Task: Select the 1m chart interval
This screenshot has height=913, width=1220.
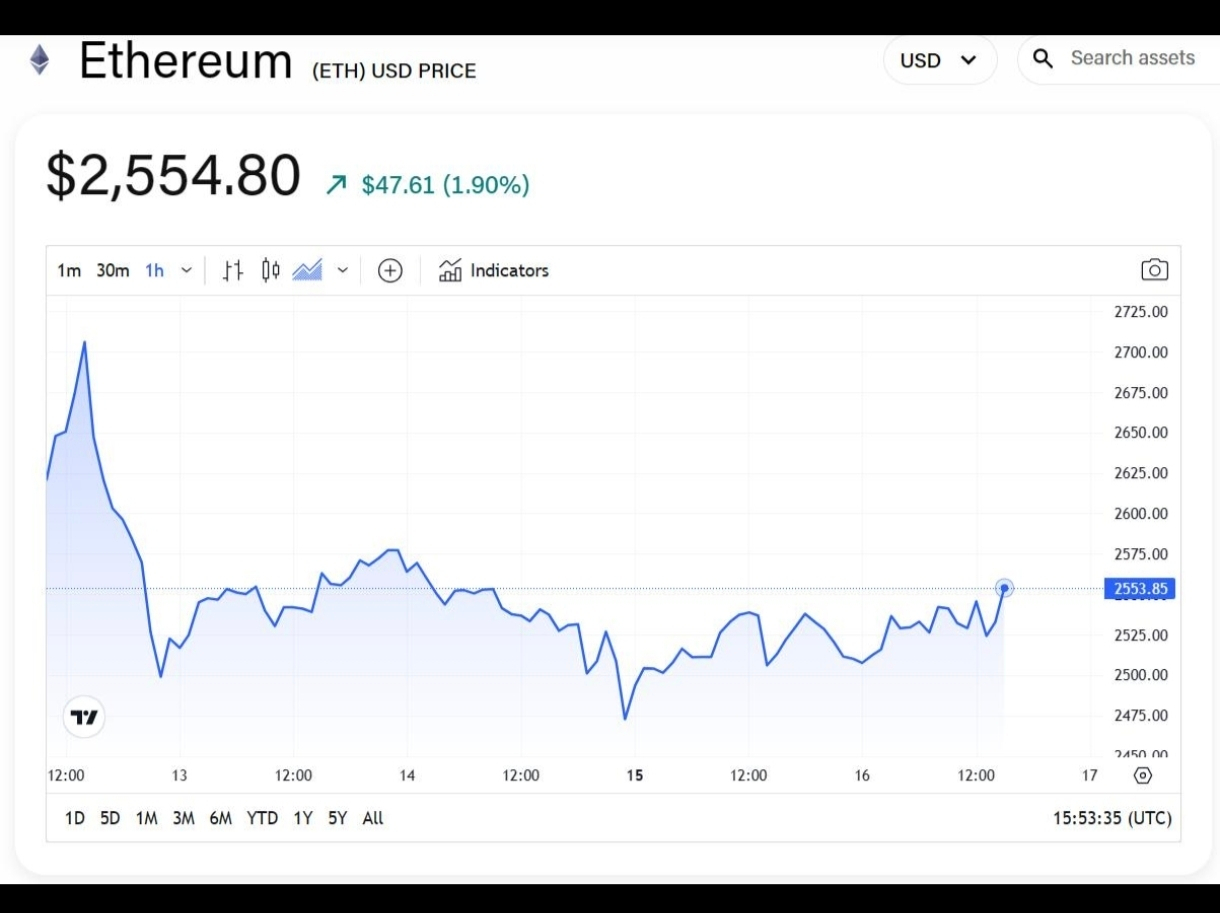Action: click(x=69, y=271)
